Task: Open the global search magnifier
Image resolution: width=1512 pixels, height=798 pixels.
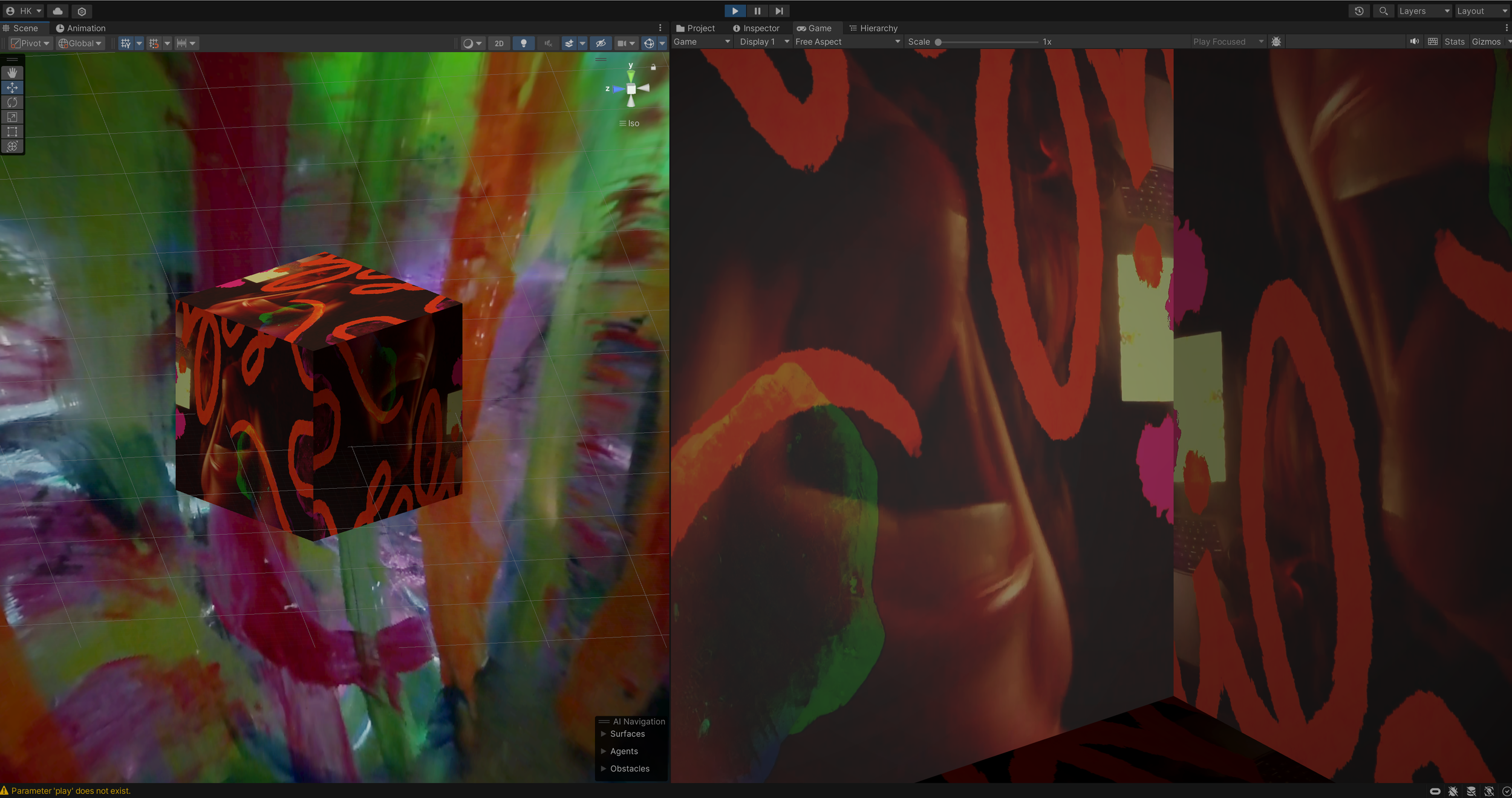Action: point(1383,11)
